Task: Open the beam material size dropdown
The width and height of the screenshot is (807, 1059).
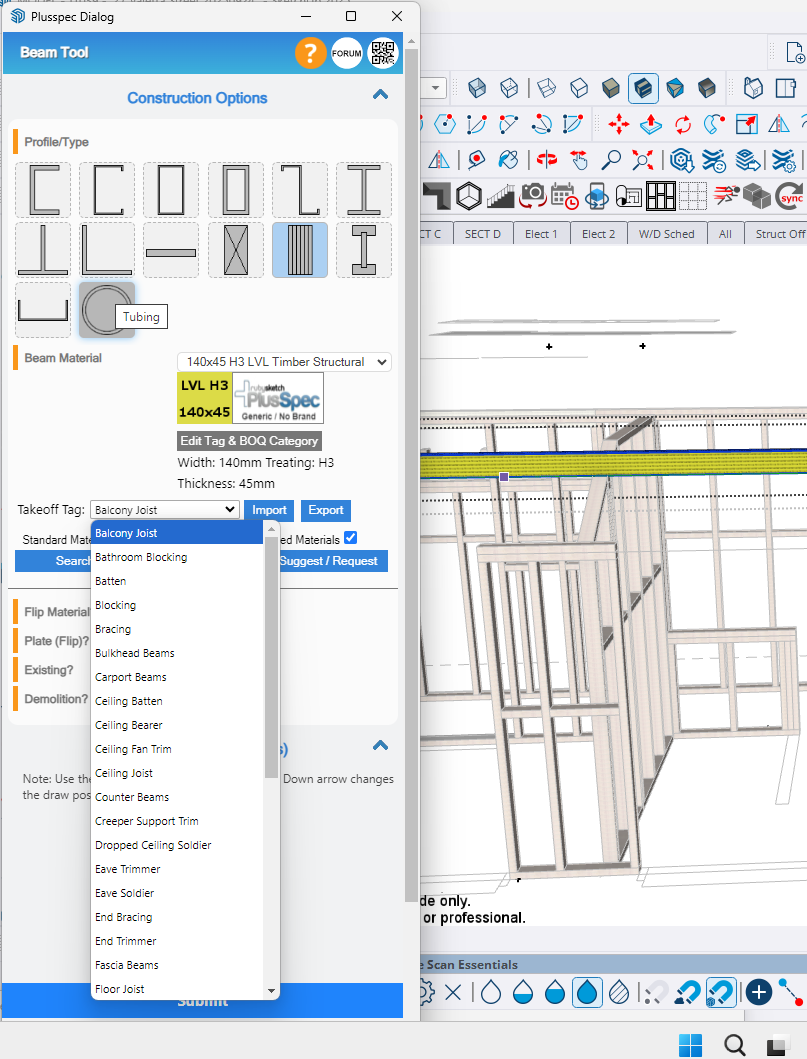Action: click(x=284, y=362)
